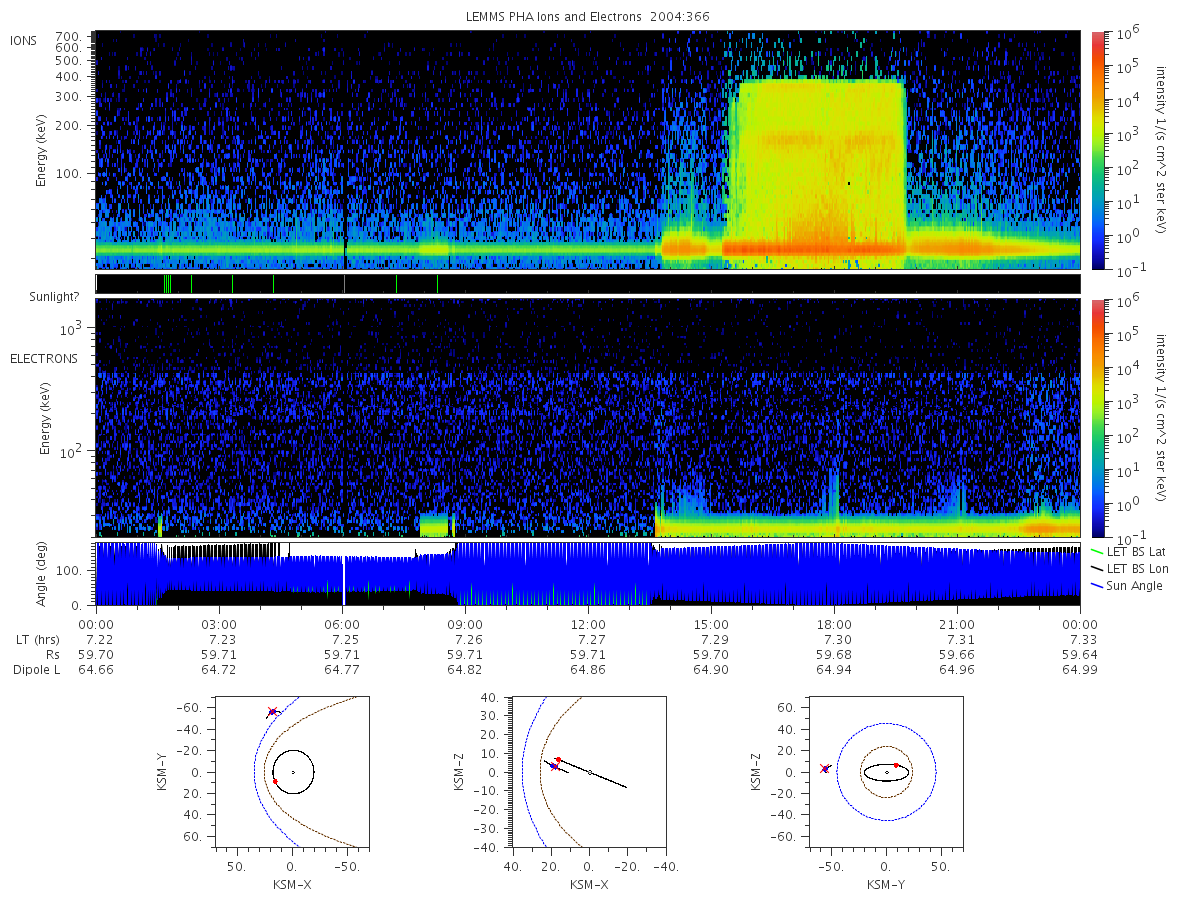The width and height of the screenshot is (1200, 900).
Task: Click the 'Dipole L' row label
Action: tap(36, 669)
